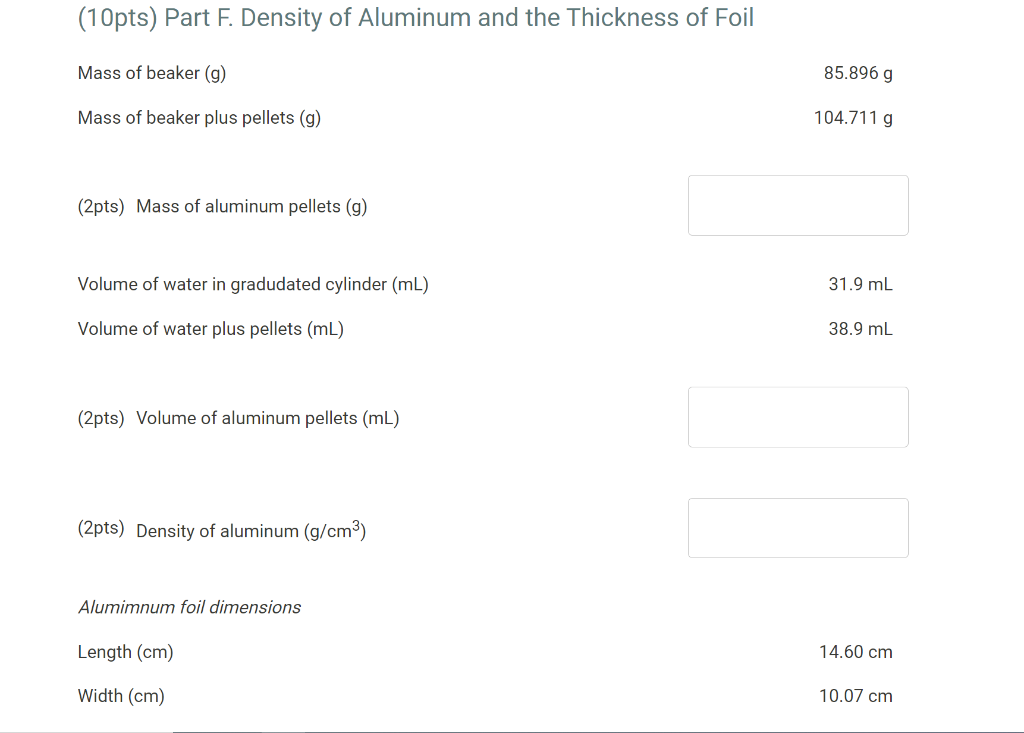Click the Width label
Screen dimensions: 1024x733
121,695
